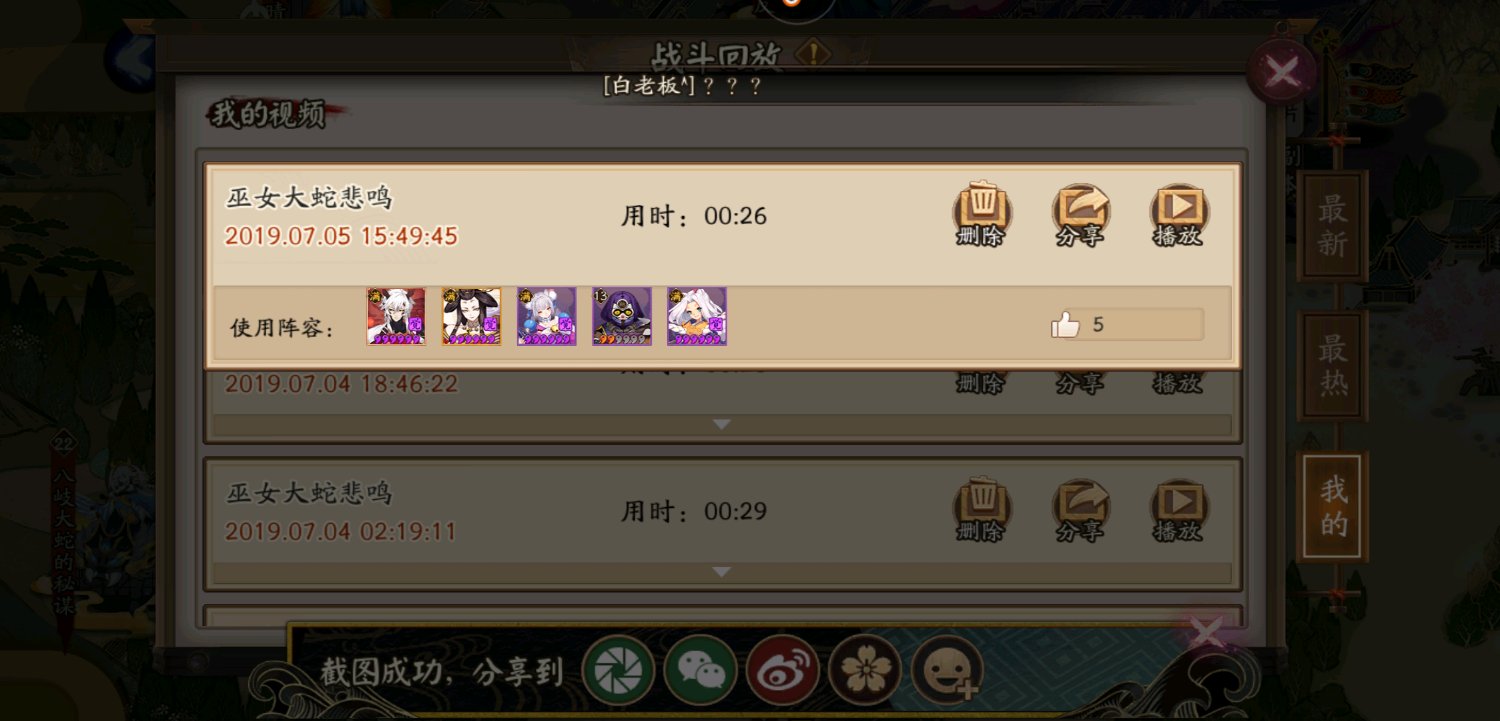Close the battle replay window
Screen dimensions: 1500x721
(1281, 71)
